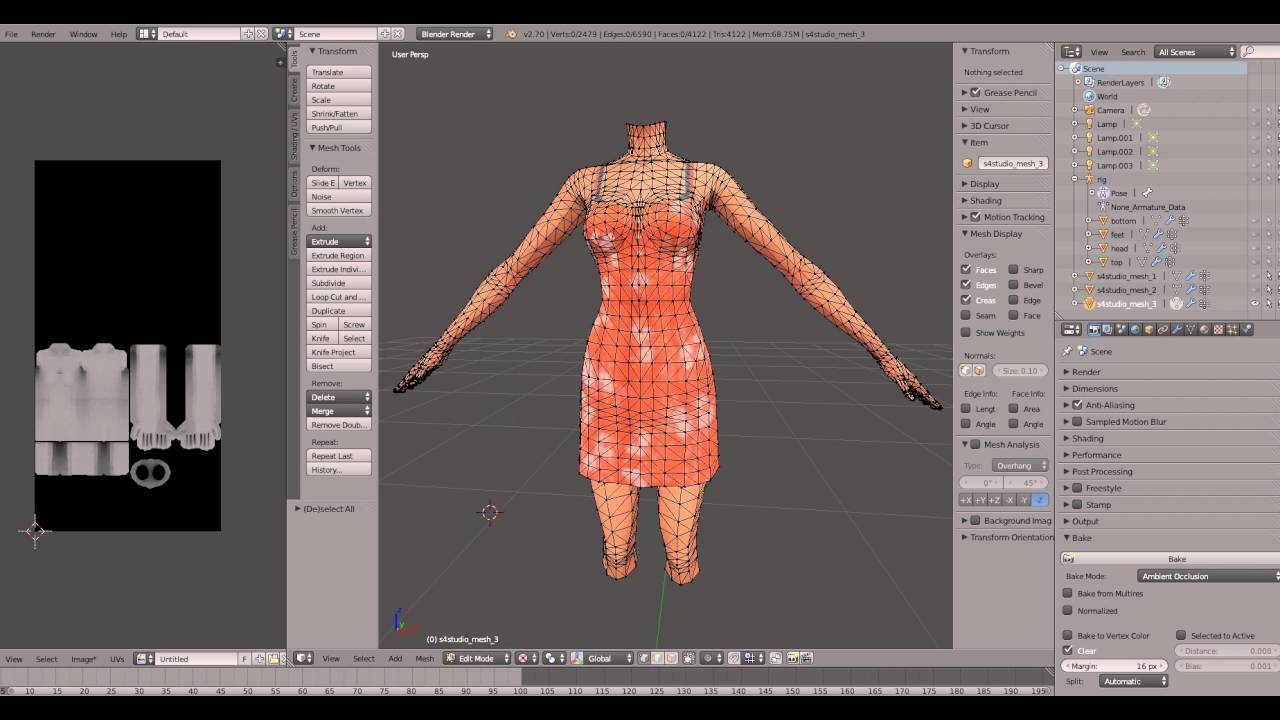This screenshot has width=1280, height=720.
Task: Click the Camera object icon in outliner
Action: click(x=1088, y=110)
